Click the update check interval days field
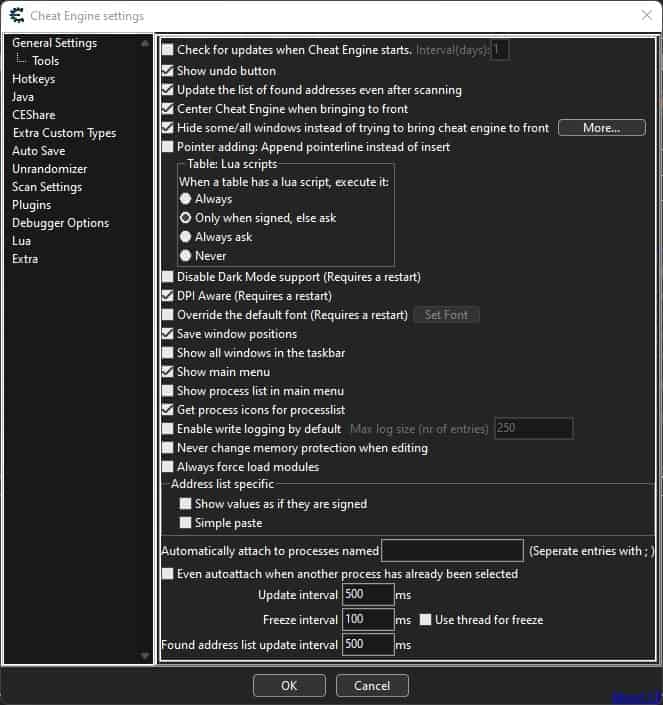The width and height of the screenshot is (663, 705). (500, 49)
